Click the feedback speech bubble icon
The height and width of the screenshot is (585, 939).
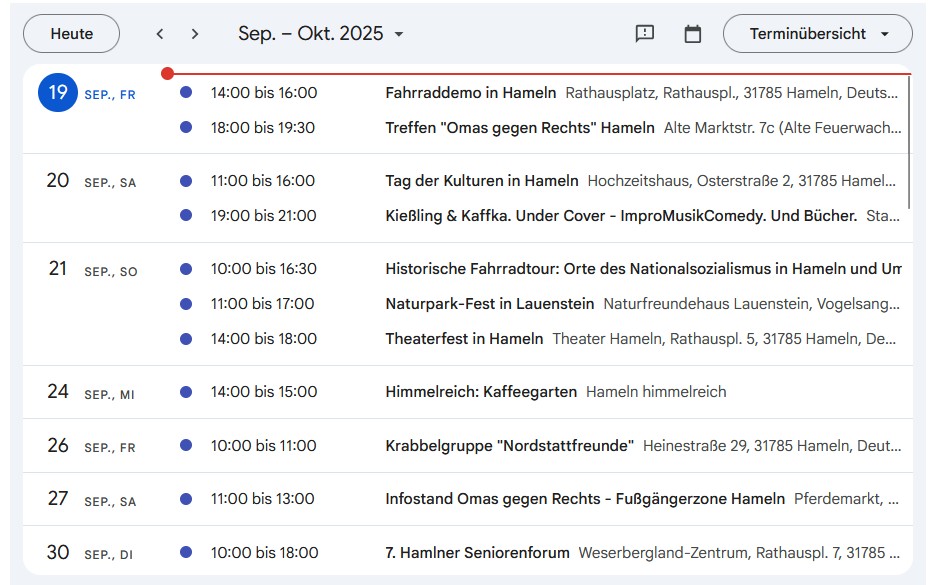[645, 34]
